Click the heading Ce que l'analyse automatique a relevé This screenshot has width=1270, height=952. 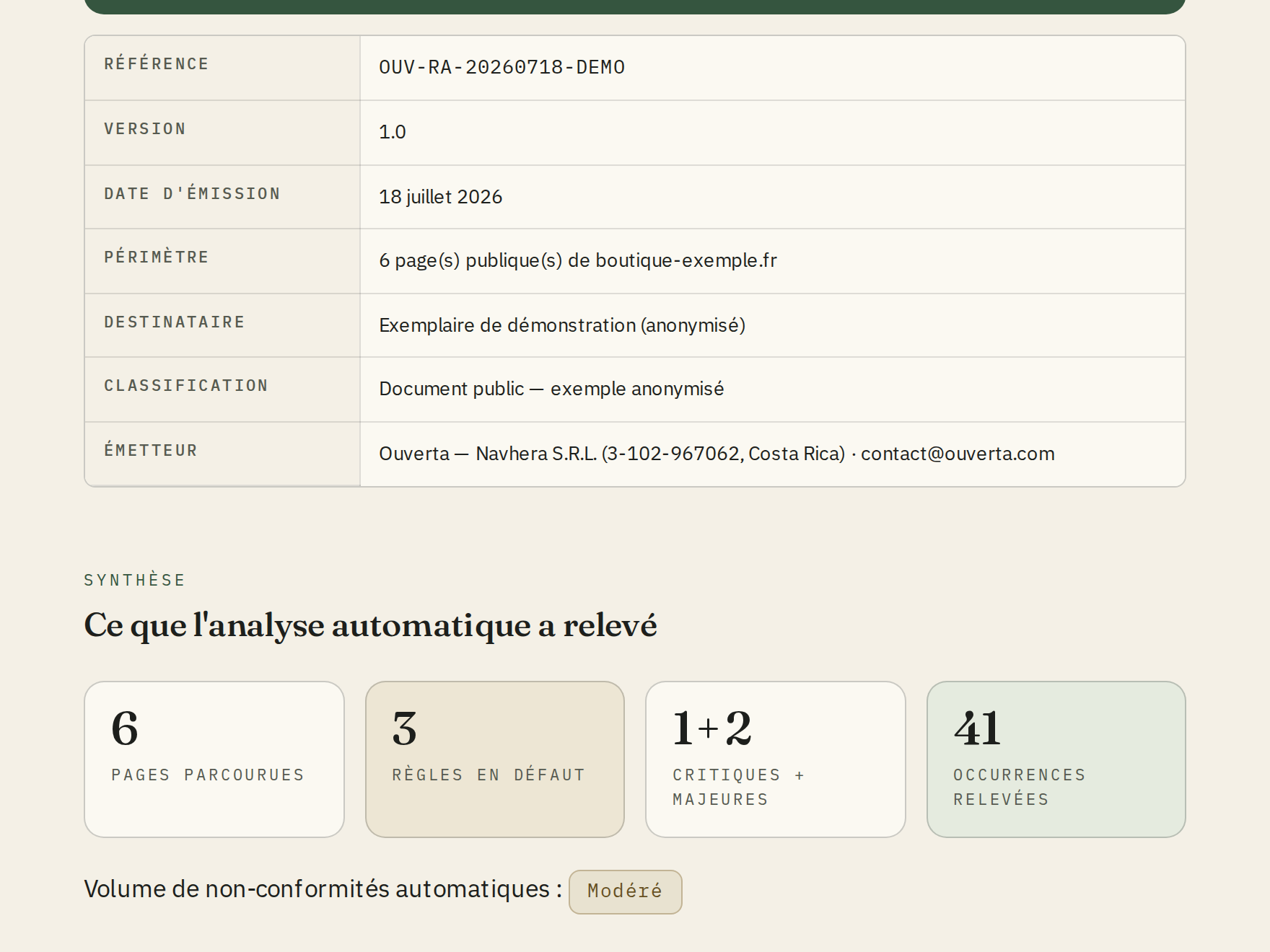[370, 625]
